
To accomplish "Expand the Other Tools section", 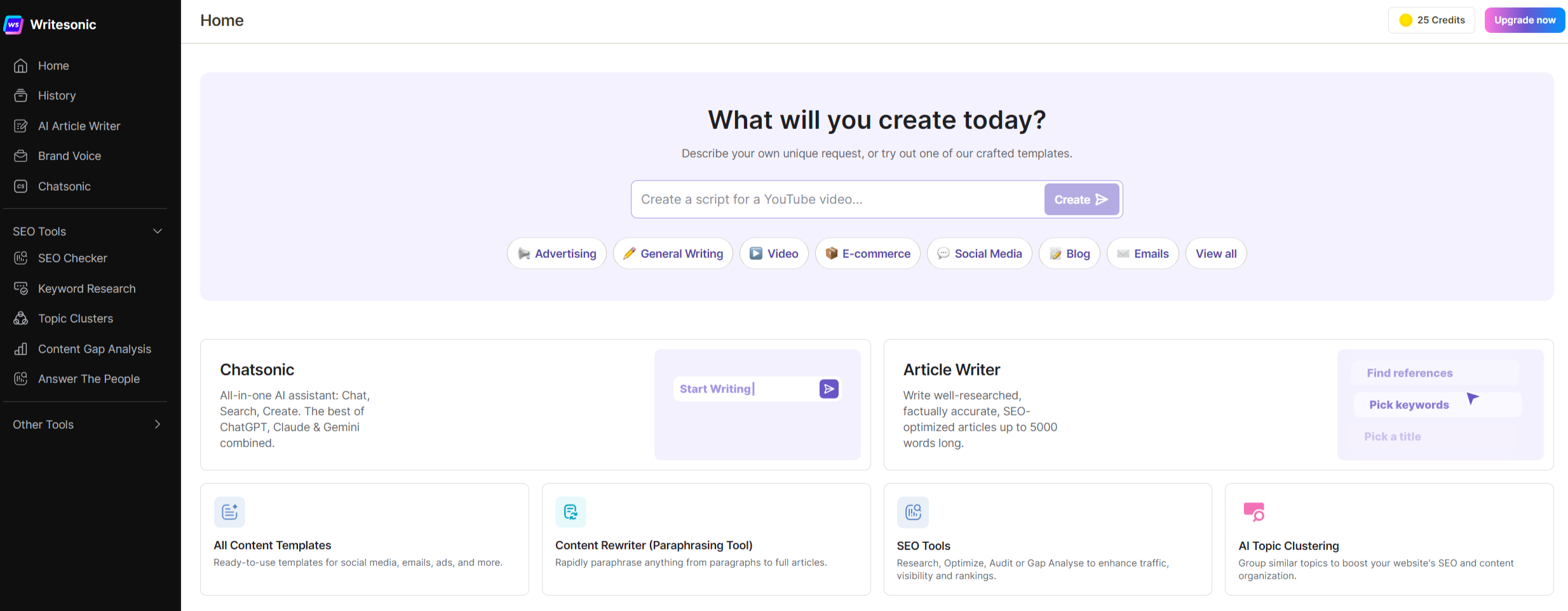I will [88, 424].
